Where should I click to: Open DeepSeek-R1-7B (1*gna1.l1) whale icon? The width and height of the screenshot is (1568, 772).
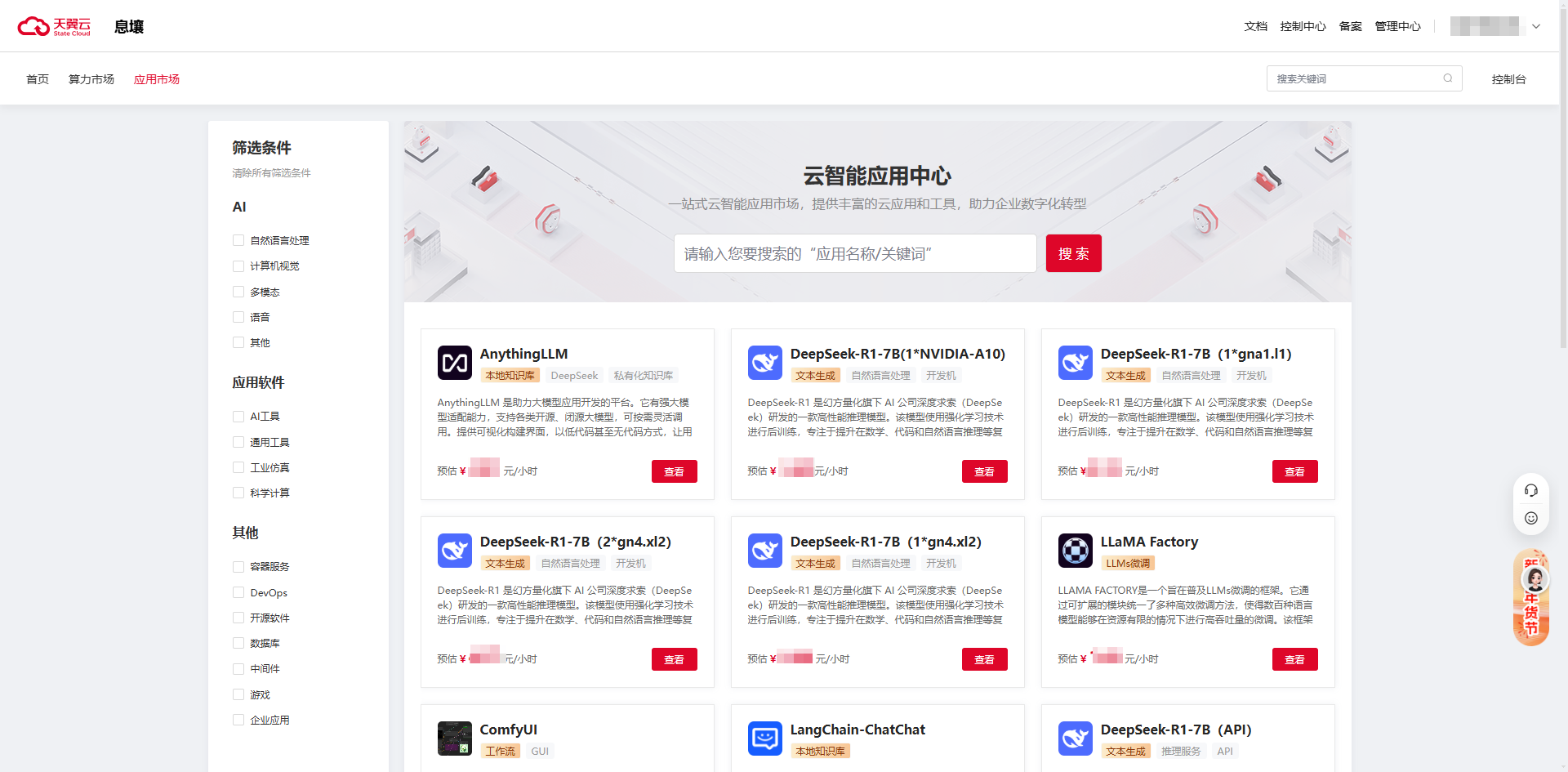[x=1076, y=363]
